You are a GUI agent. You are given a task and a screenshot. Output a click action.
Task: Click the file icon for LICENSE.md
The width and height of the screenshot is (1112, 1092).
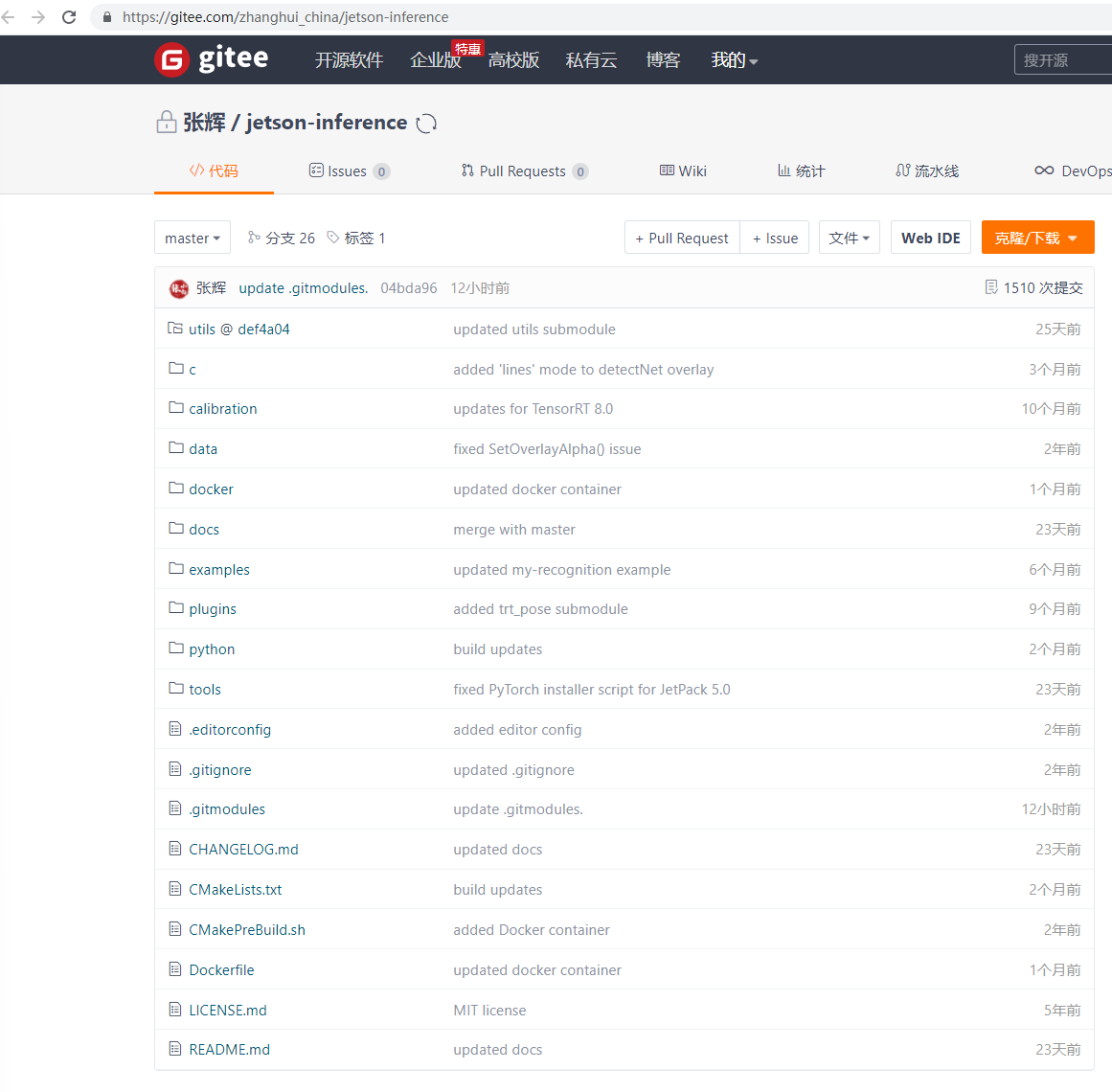175,1009
